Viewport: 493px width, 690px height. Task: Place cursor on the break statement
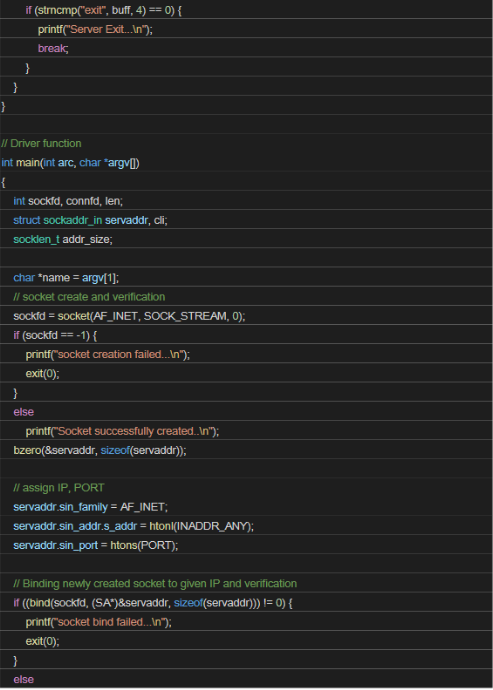point(53,48)
